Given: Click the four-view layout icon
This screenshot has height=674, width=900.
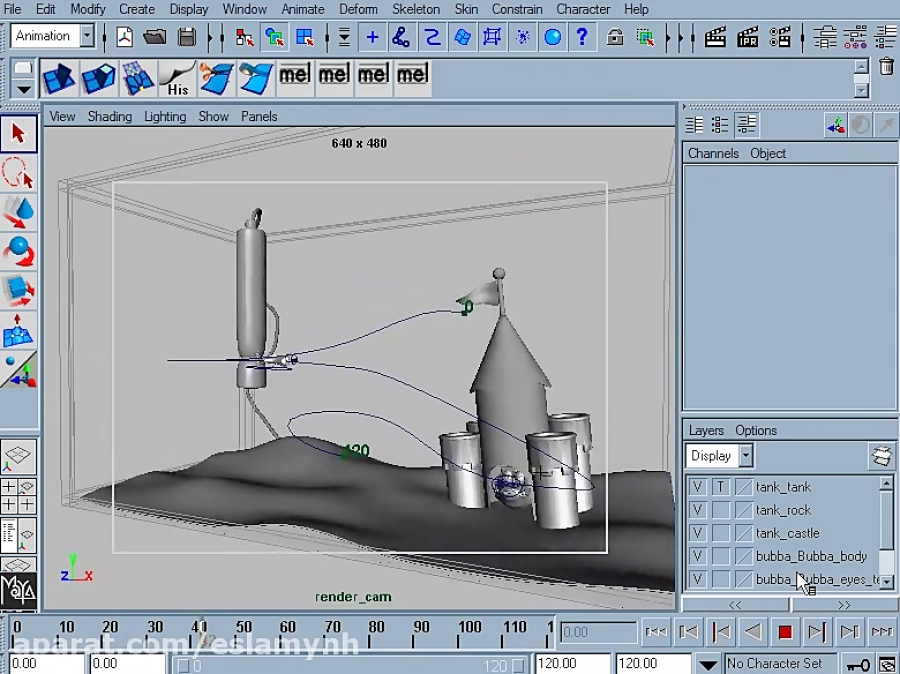Looking at the screenshot, I should click(19, 495).
